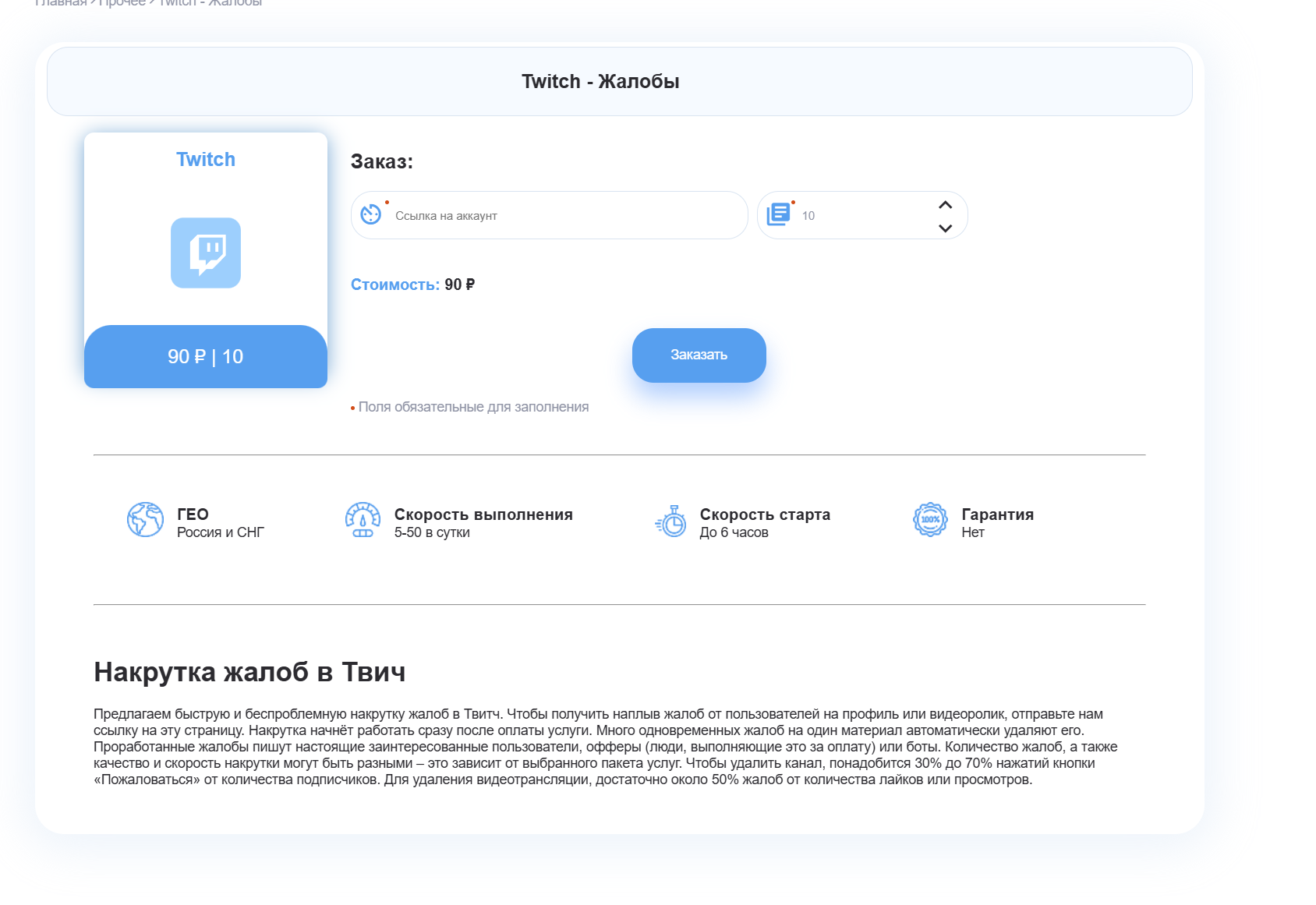Image resolution: width=1316 pixels, height=905 pixels.
Task: Click the Заказ: heading
Action: (x=382, y=161)
